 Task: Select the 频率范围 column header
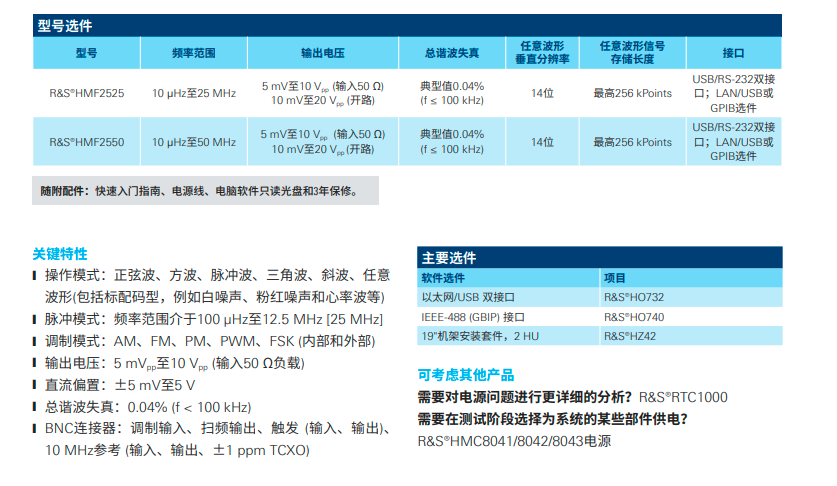coord(193,53)
